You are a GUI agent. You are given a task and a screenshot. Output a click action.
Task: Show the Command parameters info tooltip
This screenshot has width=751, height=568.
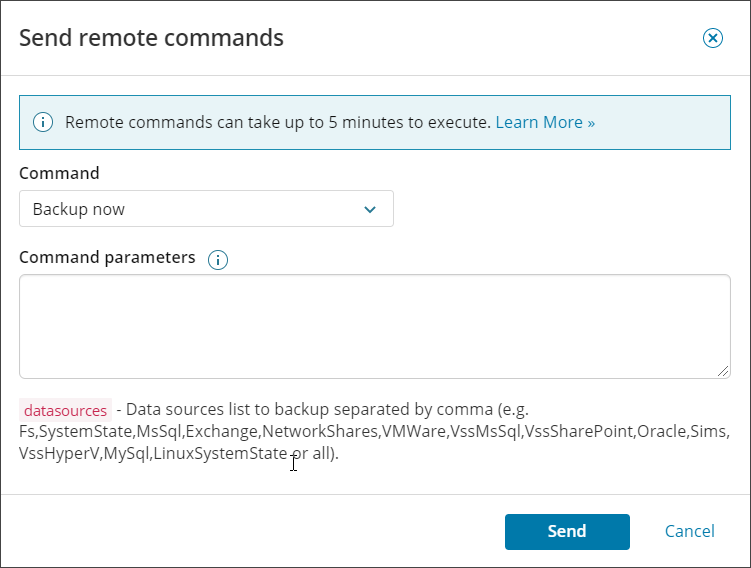point(218,260)
